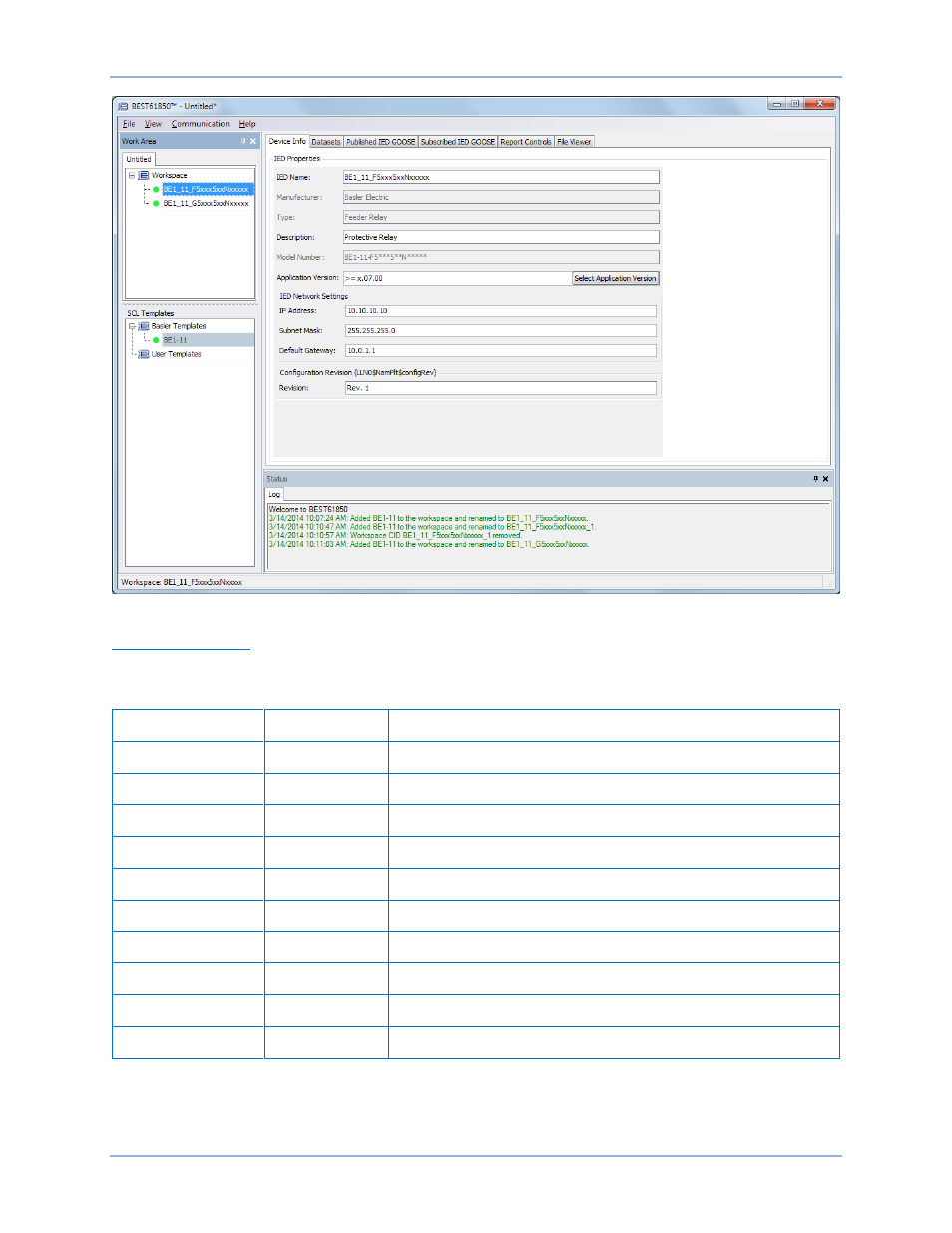Click the 10:10:47 AM log entry

coord(431,527)
